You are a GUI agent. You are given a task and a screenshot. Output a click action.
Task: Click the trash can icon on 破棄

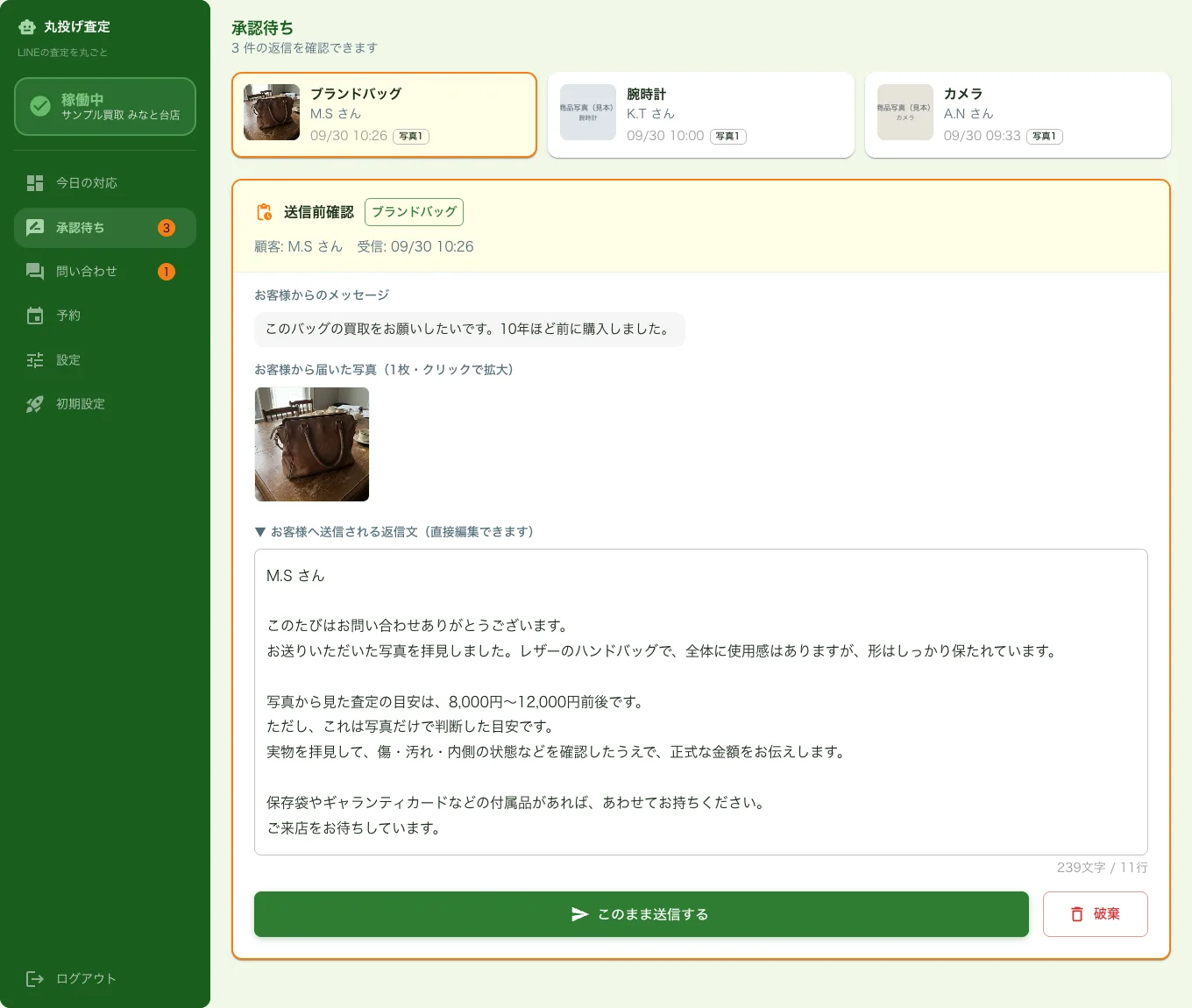coord(1077,914)
